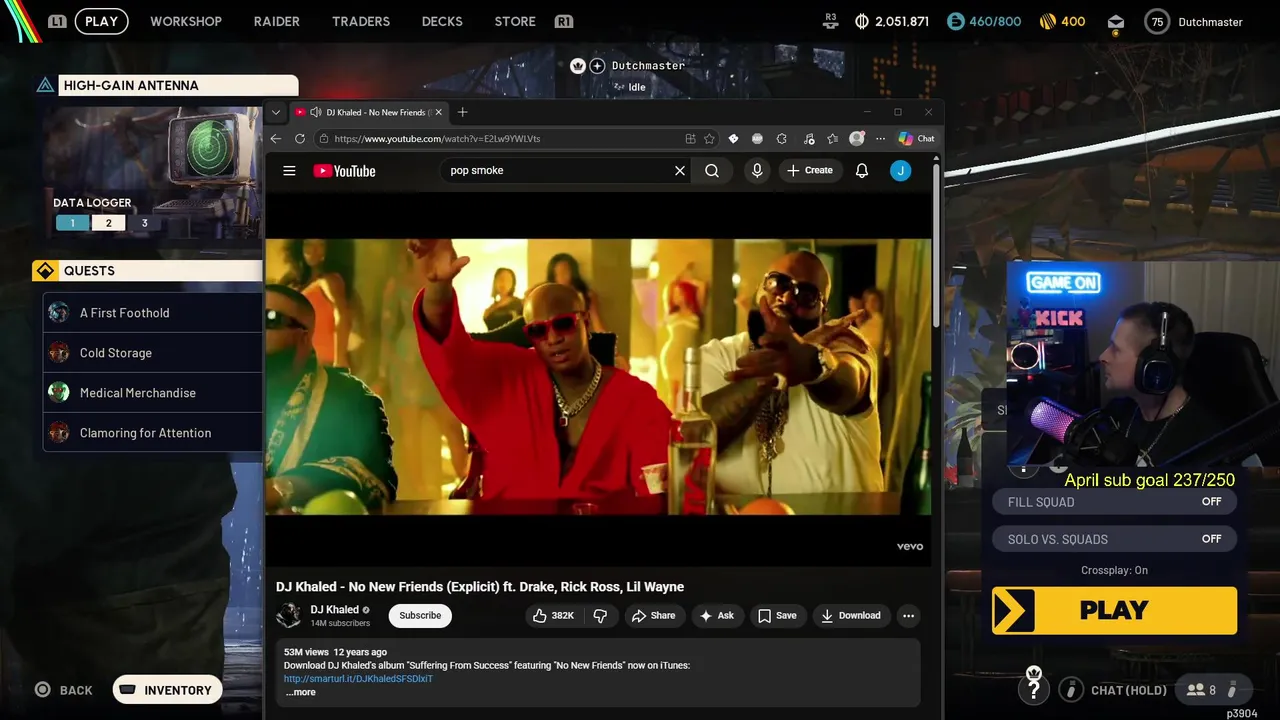Screen dimensions: 1280x720
Task: Clear the pop smoke search text
Action: [680, 171]
